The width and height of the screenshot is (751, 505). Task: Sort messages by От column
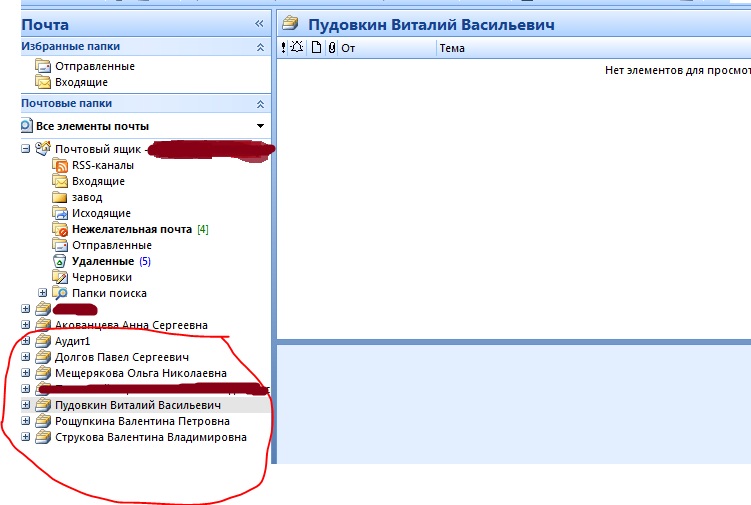(x=348, y=48)
